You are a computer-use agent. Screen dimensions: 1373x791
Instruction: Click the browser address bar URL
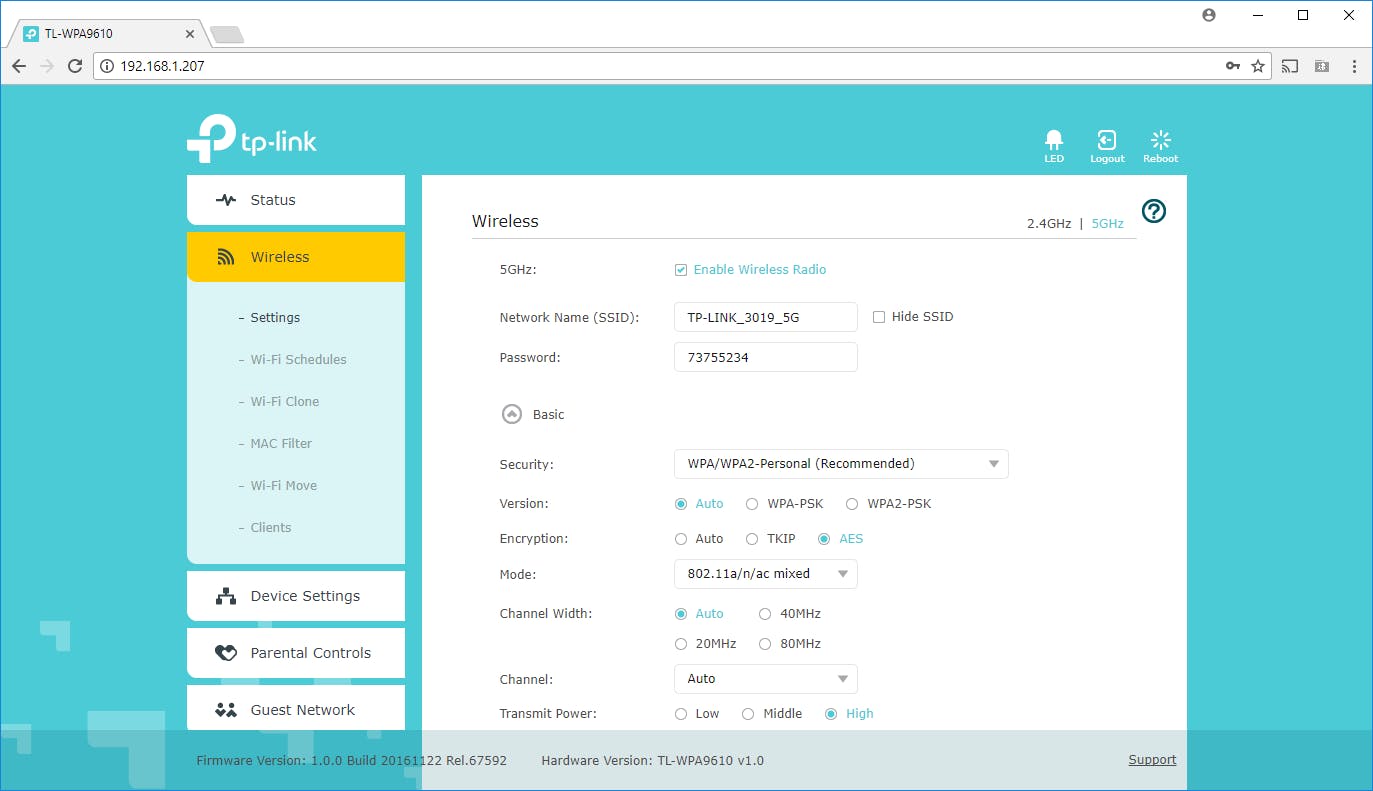coord(164,66)
